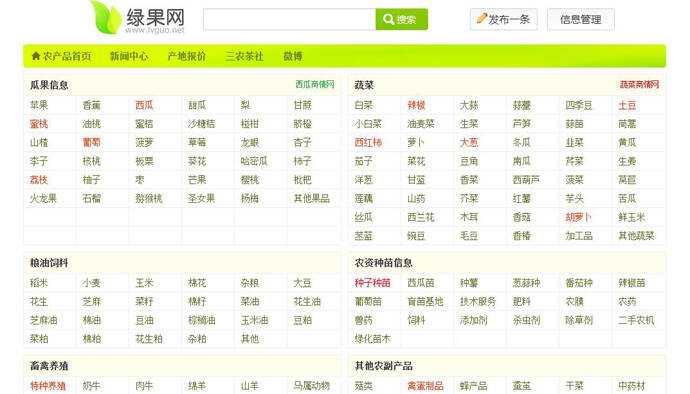The height and width of the screenshot is (394, 690).
Task: Open 西红柿 category
Action: pyautogui.click(x=368, y=143)
